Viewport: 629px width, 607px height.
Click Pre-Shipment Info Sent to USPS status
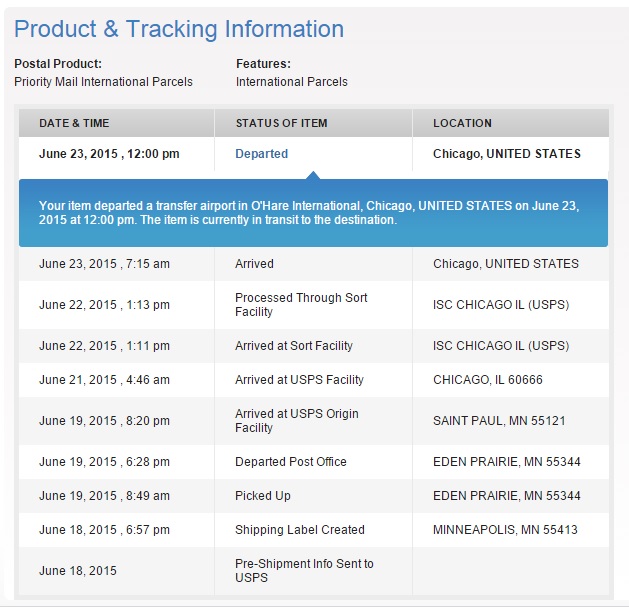304,571
